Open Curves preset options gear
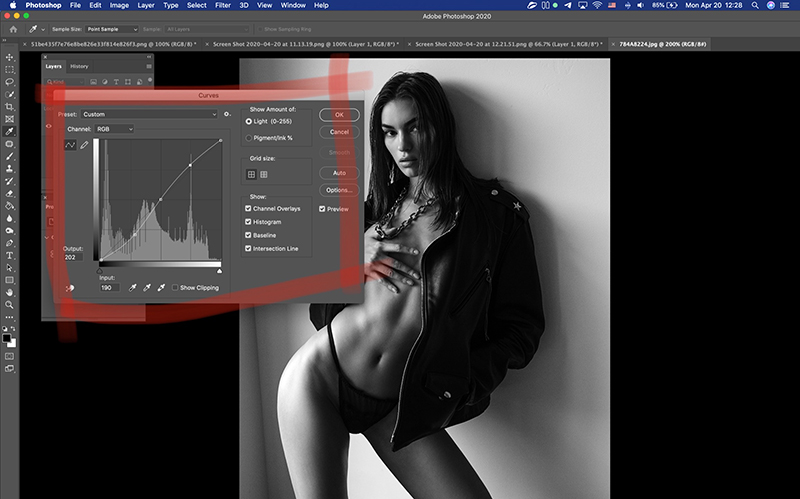Image resolution: width=800 pixels, height=499 pixels. (227, 114)
